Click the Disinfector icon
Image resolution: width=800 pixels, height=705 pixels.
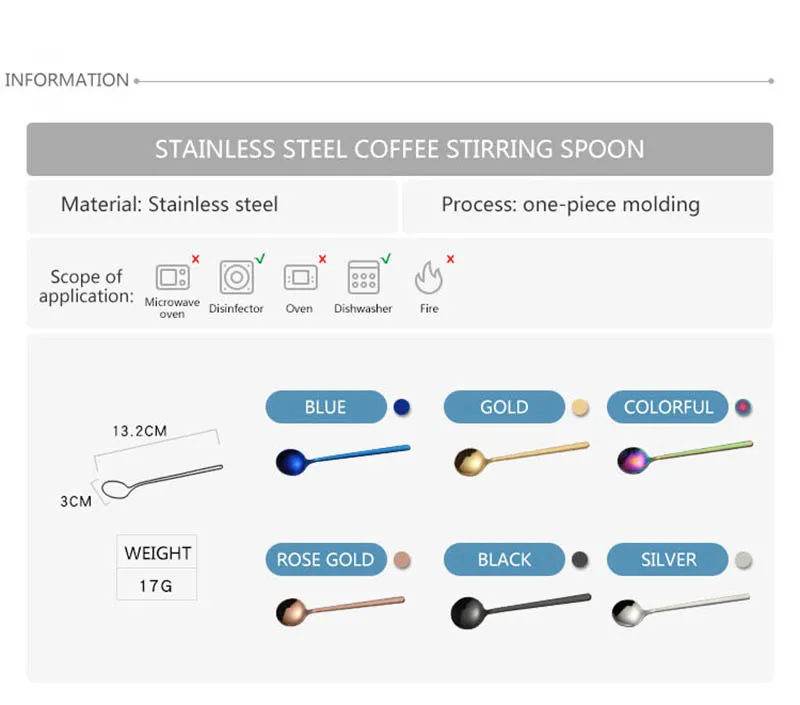(236, 277)
